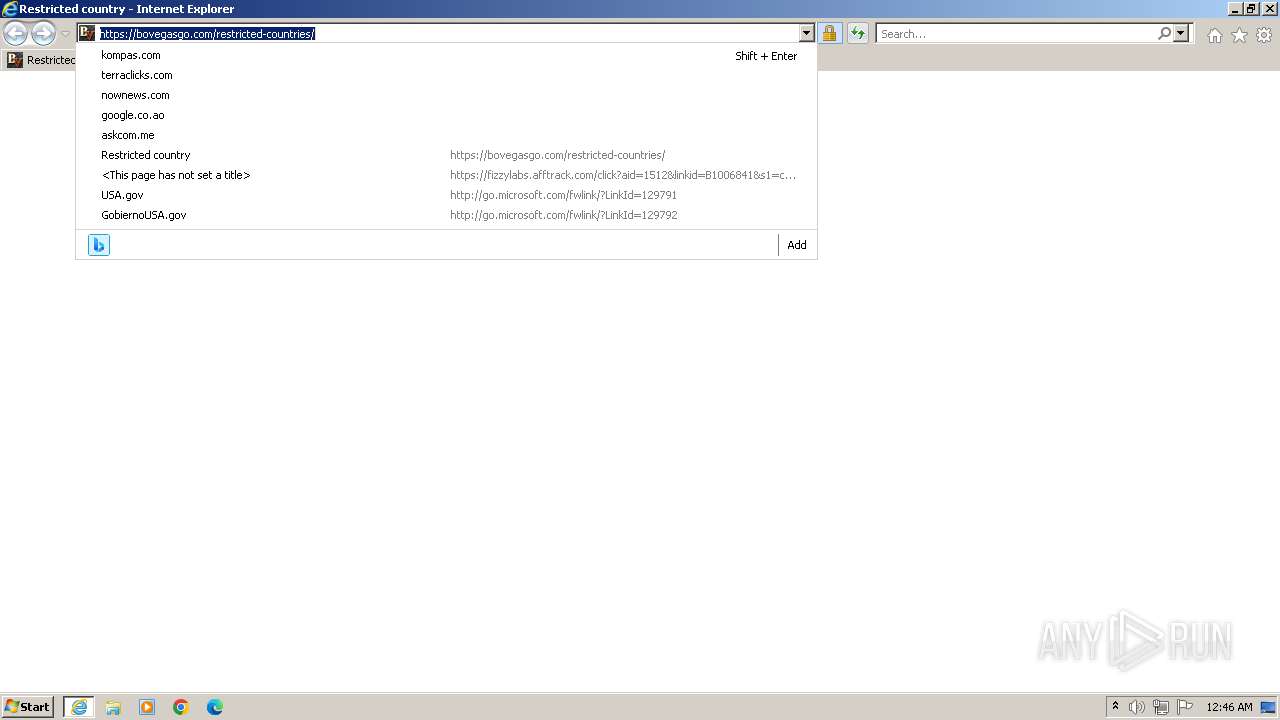Open the search provider dropdown

click(x=1181, y=34)
